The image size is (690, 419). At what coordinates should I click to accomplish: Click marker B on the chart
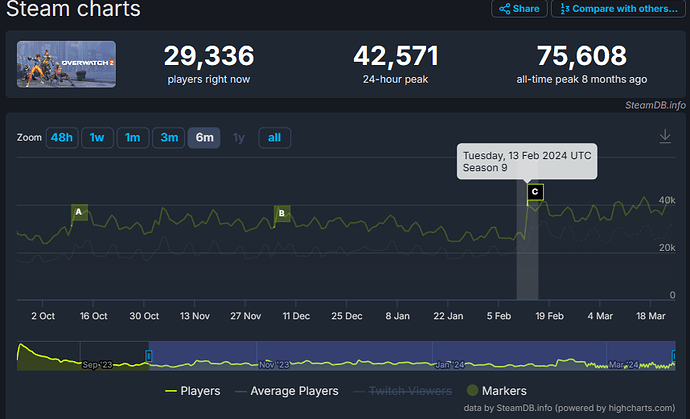[282, 213]
